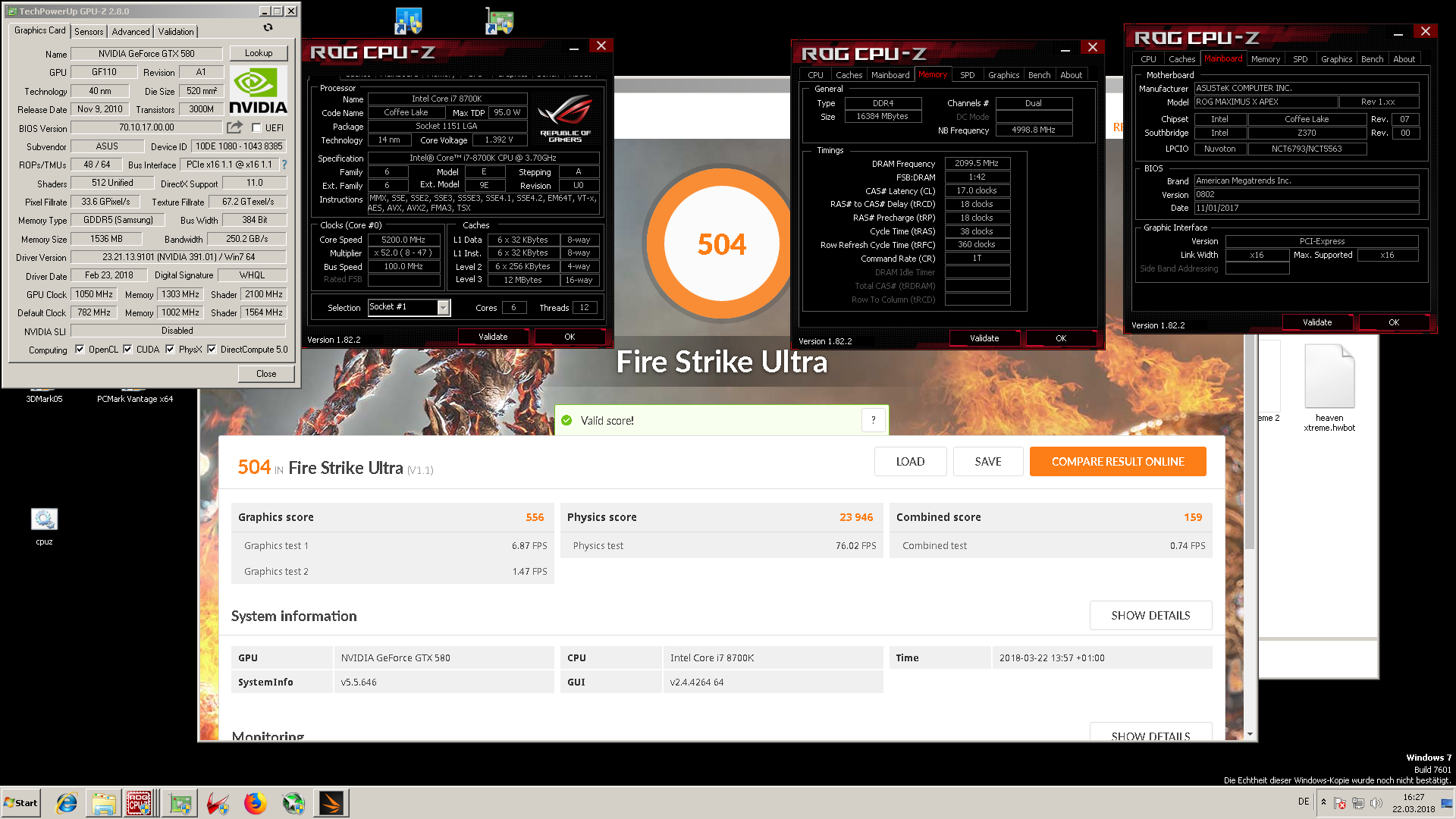Open Firefox from the taskbar
This screenshot has height=819, width=1456.
(256, 803)
